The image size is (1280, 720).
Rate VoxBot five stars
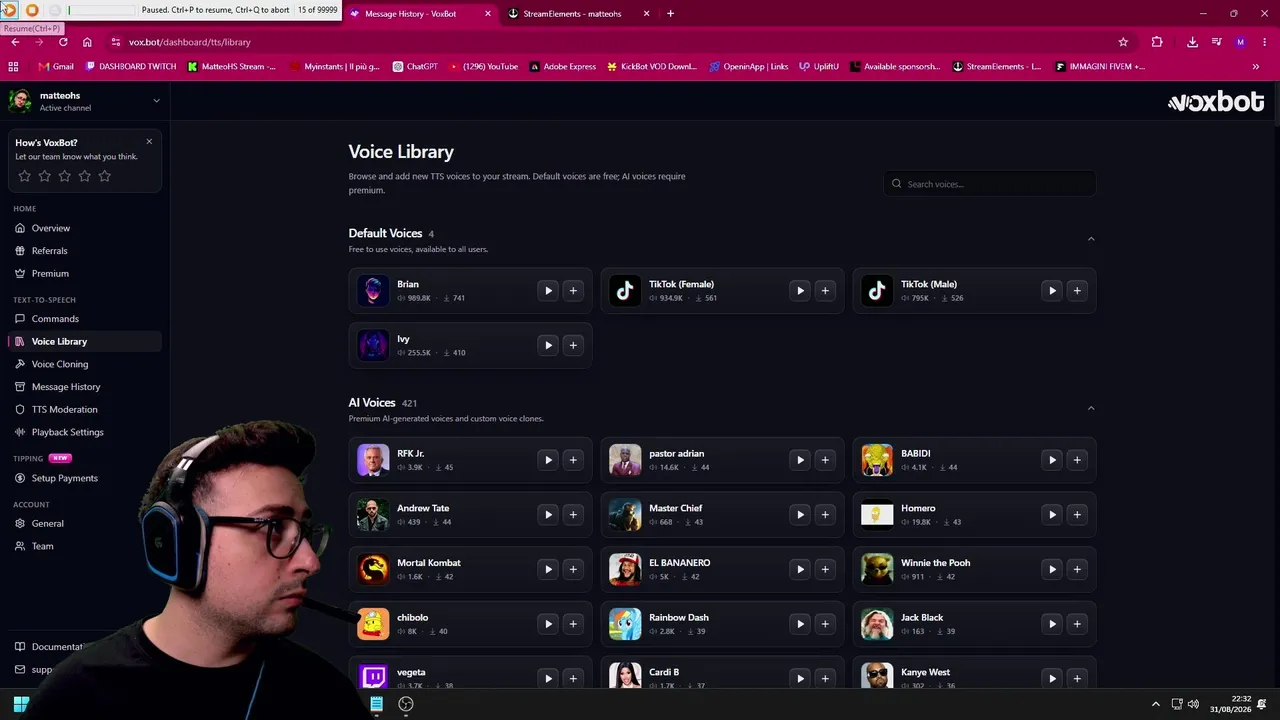105,176
